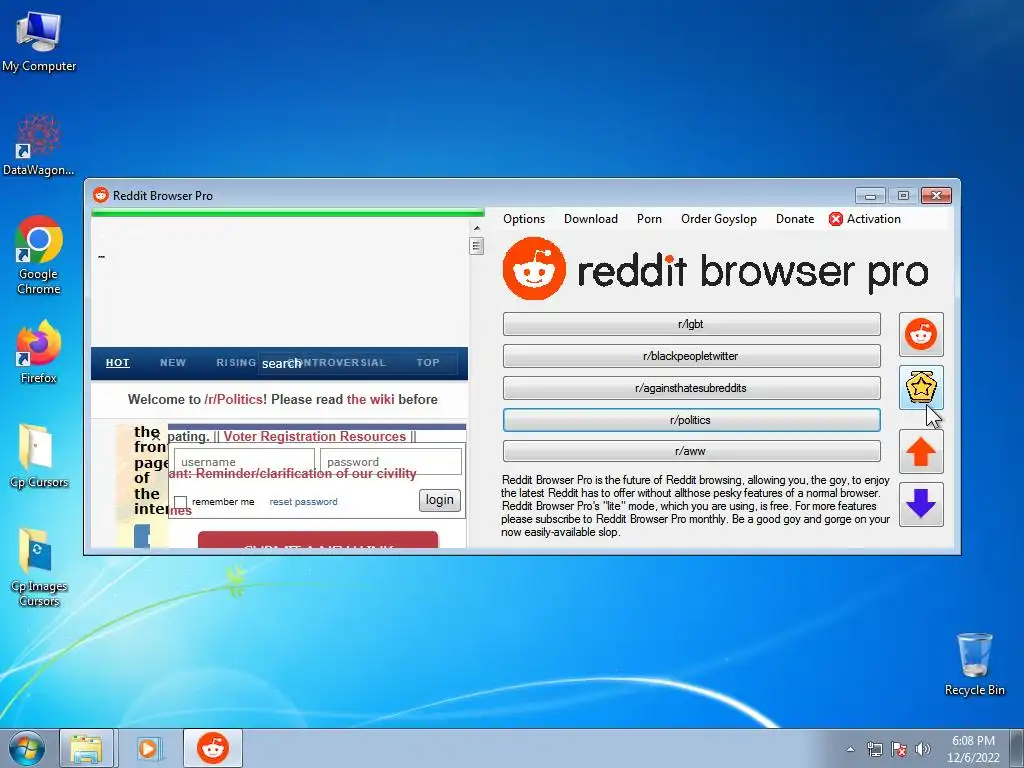
Task: Open the Windows Start menu
Action: (27, 748)
